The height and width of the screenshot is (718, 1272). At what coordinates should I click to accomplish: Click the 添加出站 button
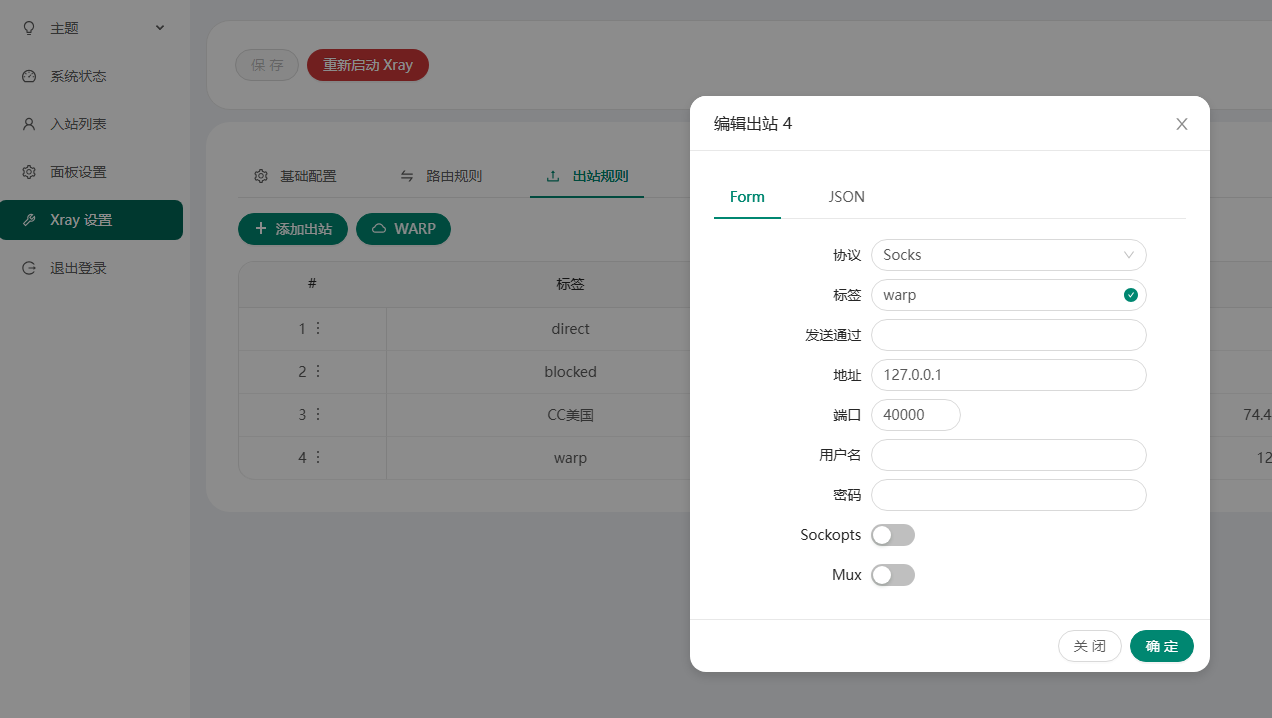pyautogui.click(x=293, y=228)
